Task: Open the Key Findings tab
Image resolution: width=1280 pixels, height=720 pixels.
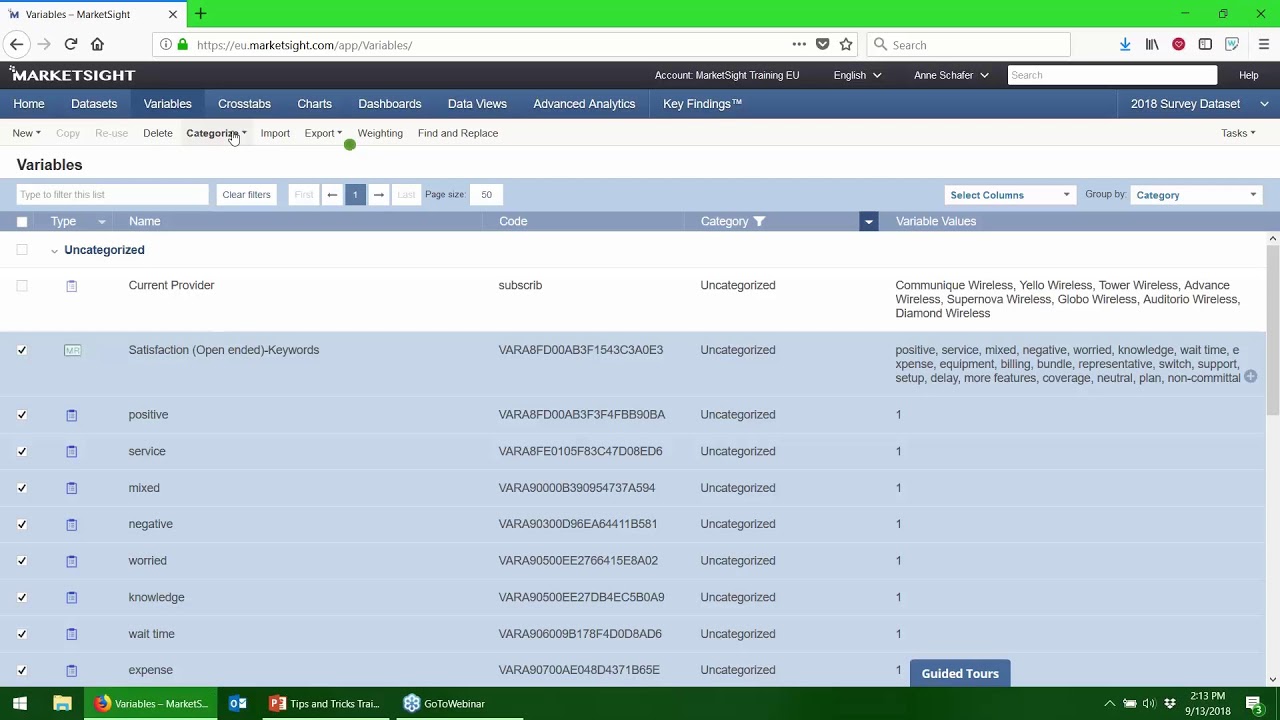Action: point(702,104)
